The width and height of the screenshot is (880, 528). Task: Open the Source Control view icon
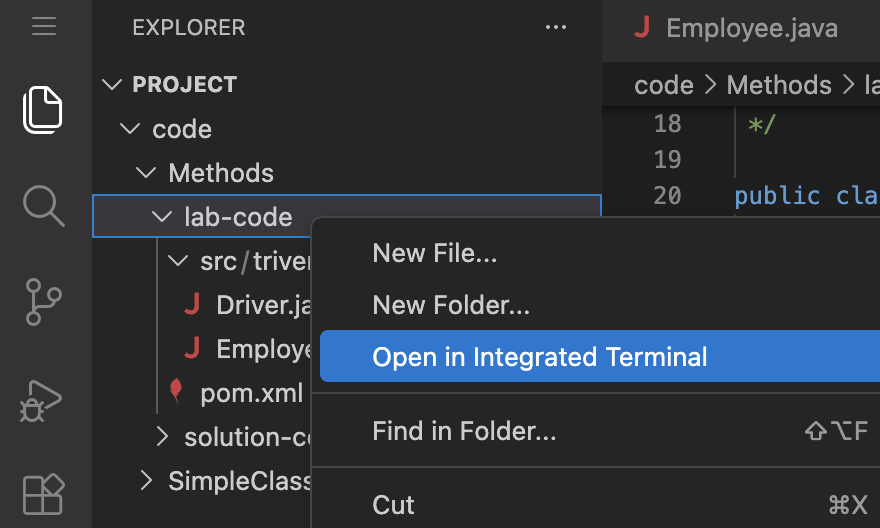pyautogui.click(x=43, y=302)
